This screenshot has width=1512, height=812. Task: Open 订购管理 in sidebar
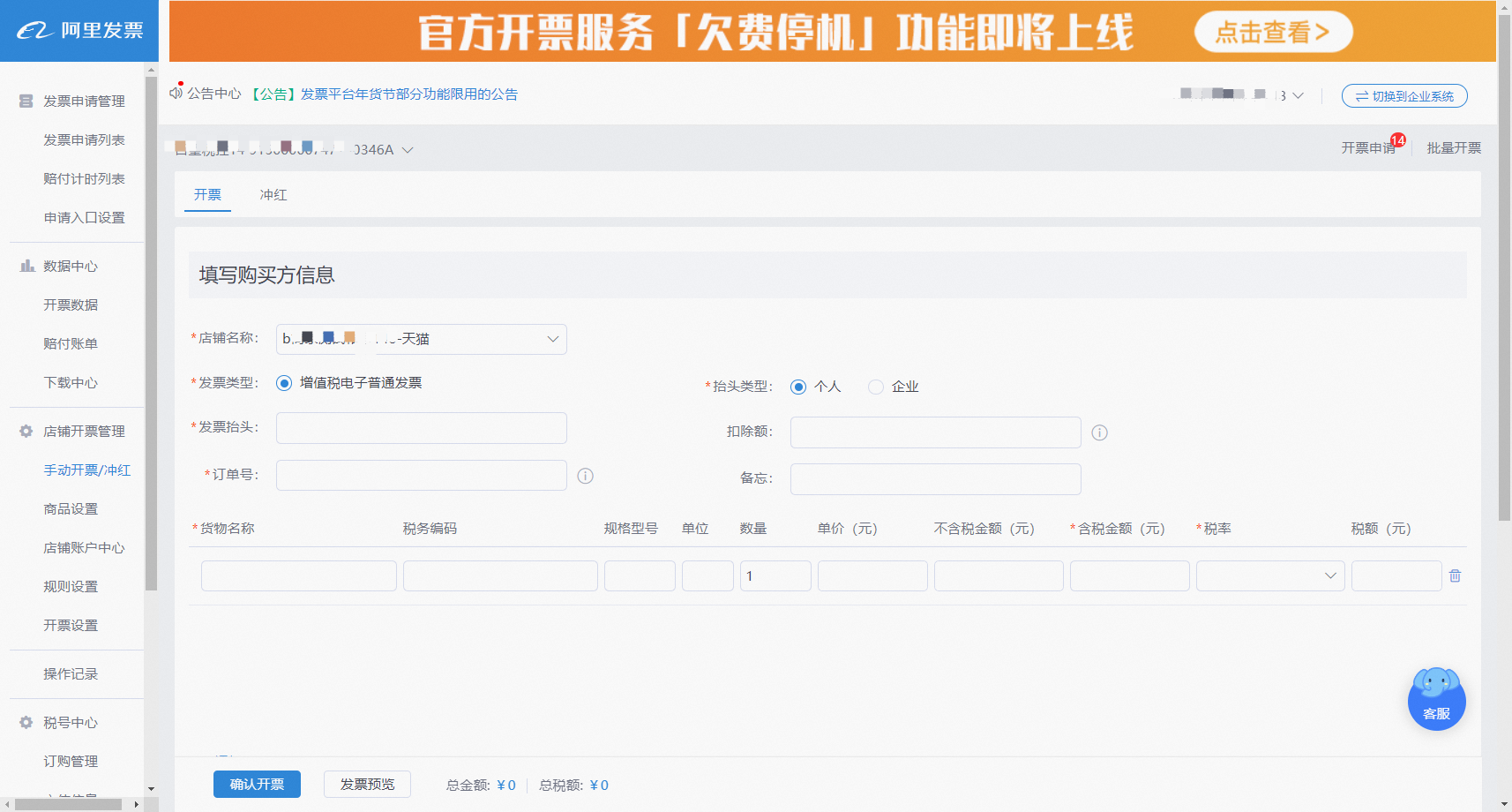point(71,762)
